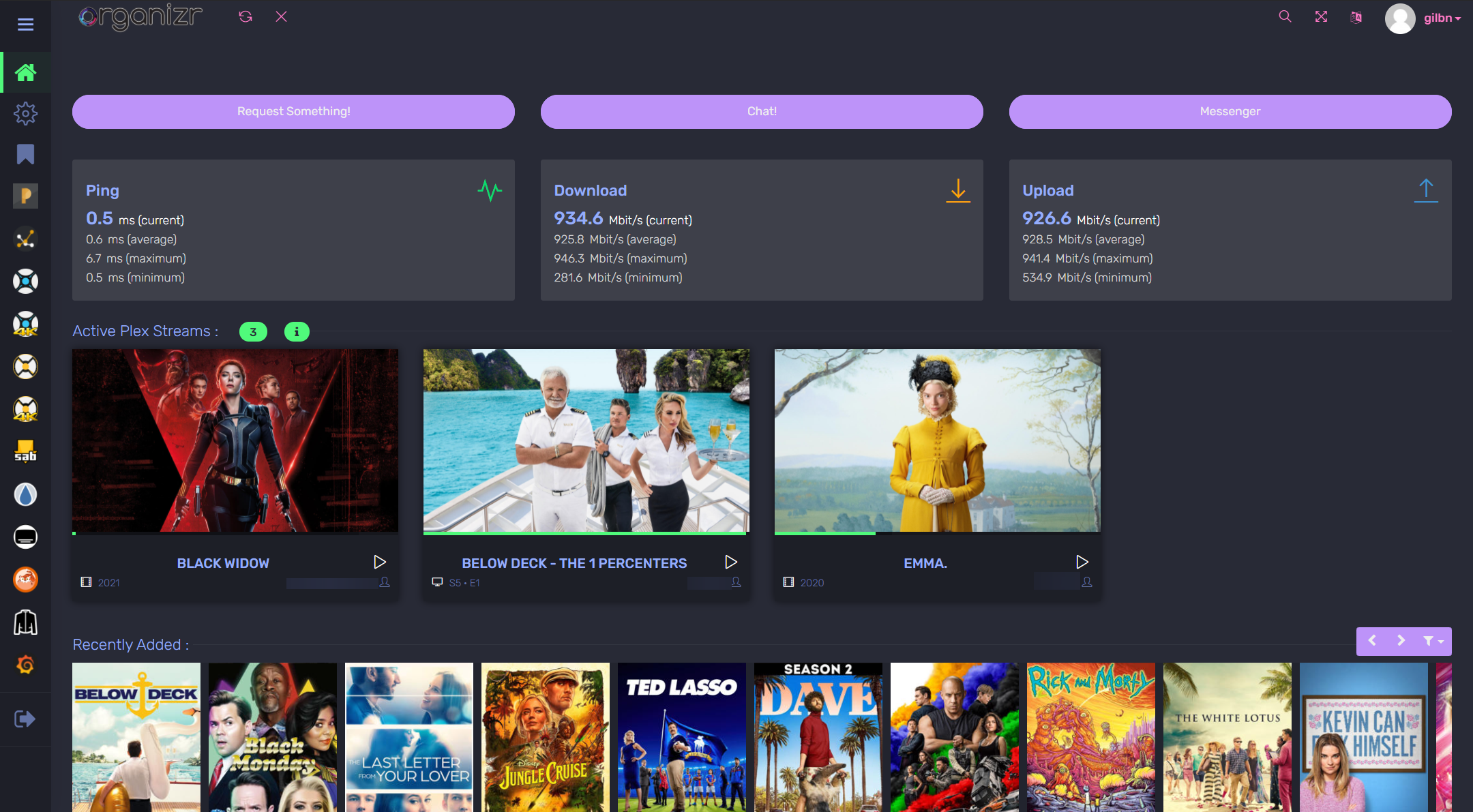Image resolution: width=1473 pixels, height=812 pixels.
Task: Click BELOW DECK - THE 1 PERCENTERS title
Action: click(x=574, y=563)
